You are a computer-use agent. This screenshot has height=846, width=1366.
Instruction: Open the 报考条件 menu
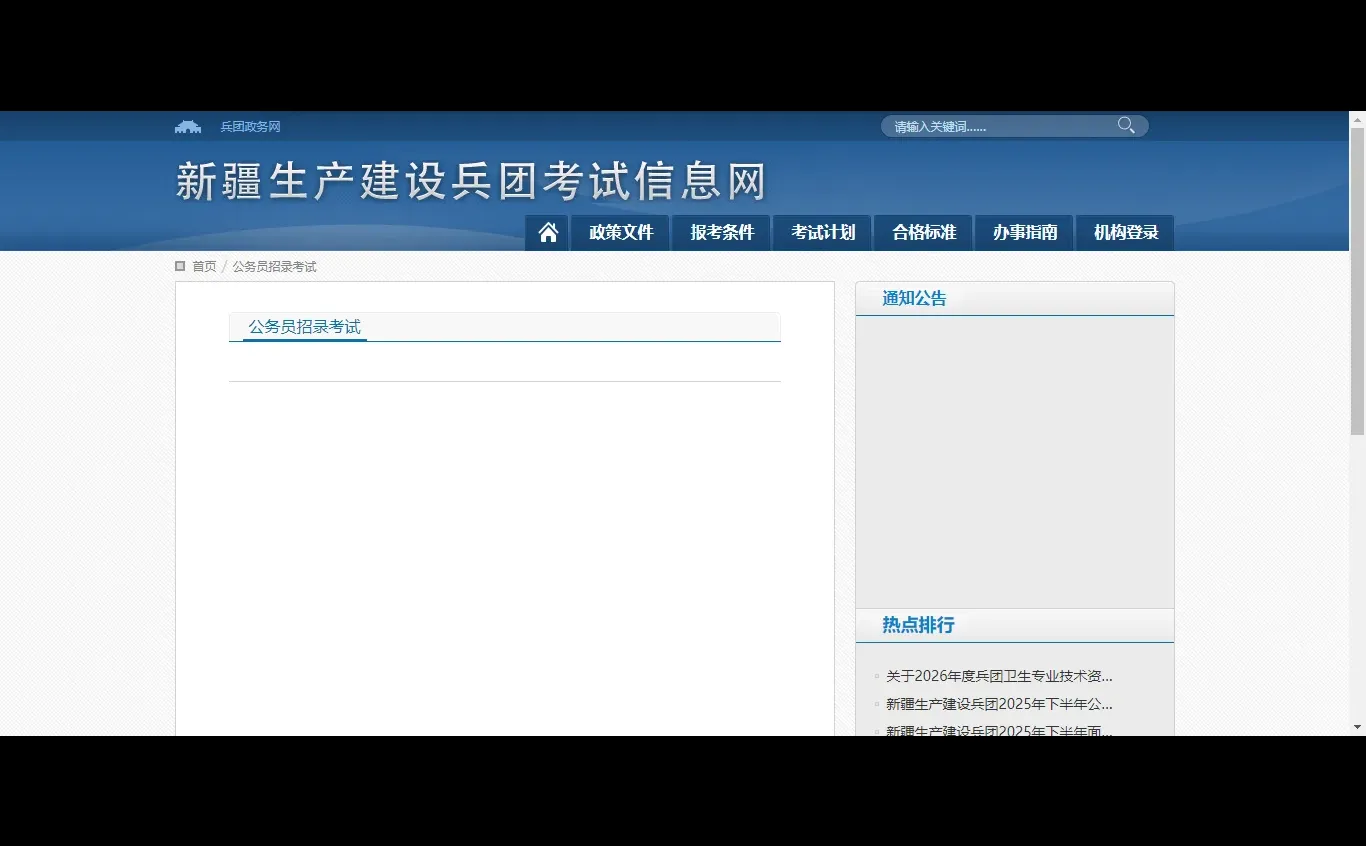point(721,232)
